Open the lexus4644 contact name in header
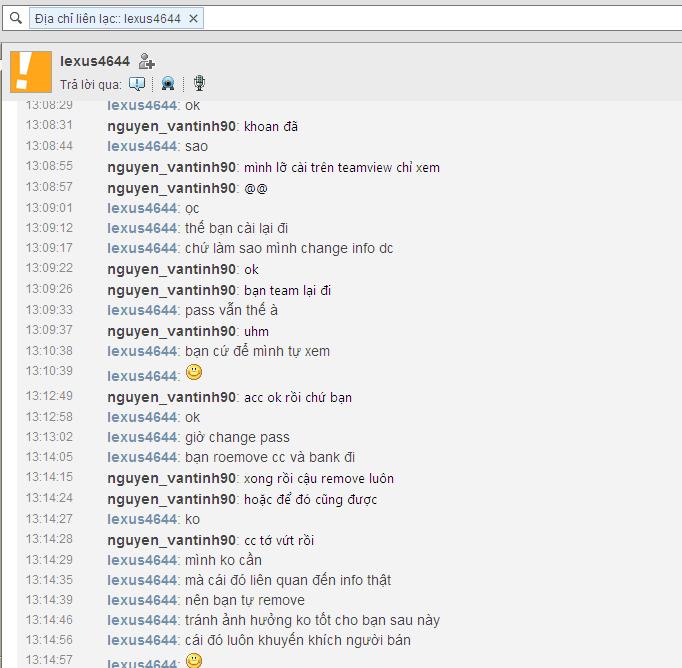 click(x=95, y=61)
